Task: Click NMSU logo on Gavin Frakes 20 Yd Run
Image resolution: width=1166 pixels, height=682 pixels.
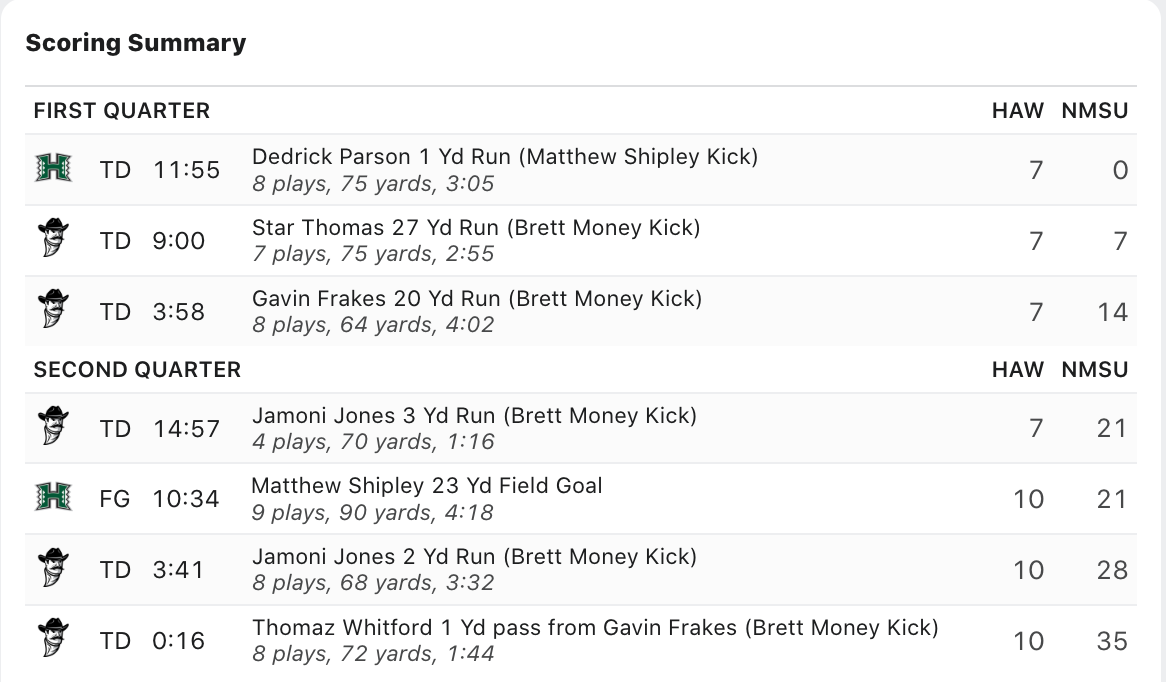Action: pos(53,309)
